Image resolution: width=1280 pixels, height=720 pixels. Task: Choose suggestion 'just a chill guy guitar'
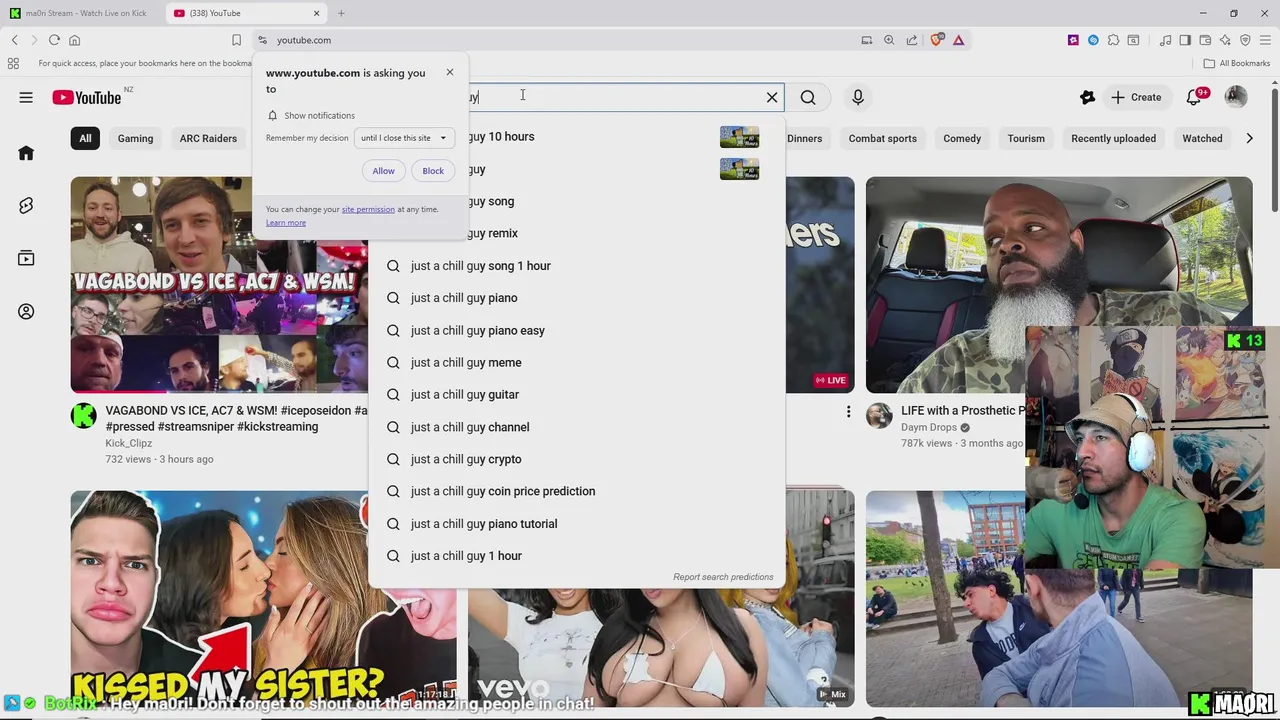tap(577, 394)
